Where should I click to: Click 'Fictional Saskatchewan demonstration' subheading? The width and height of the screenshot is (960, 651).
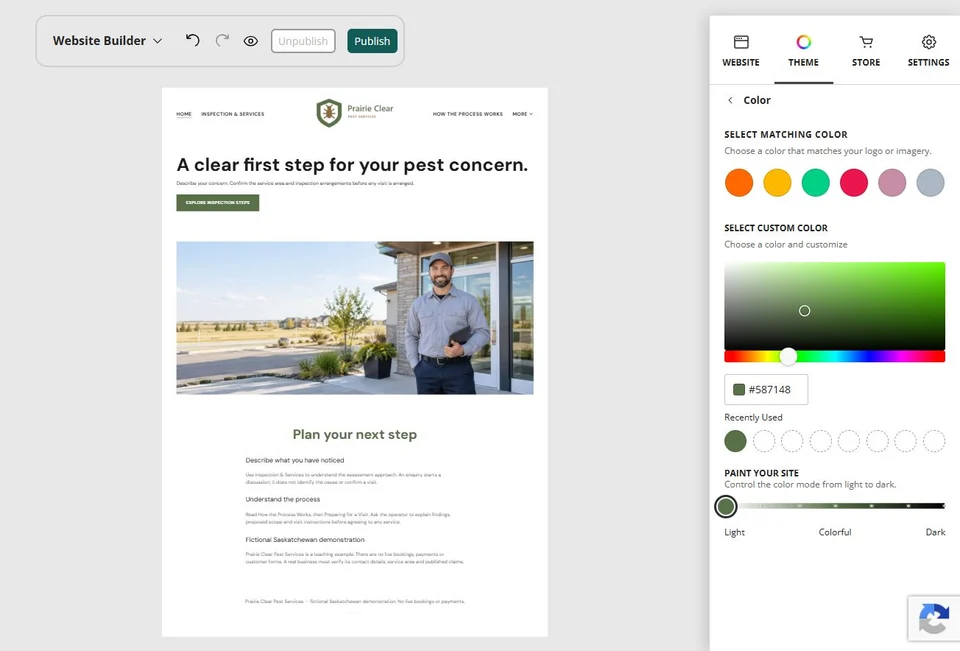(305, 540)
